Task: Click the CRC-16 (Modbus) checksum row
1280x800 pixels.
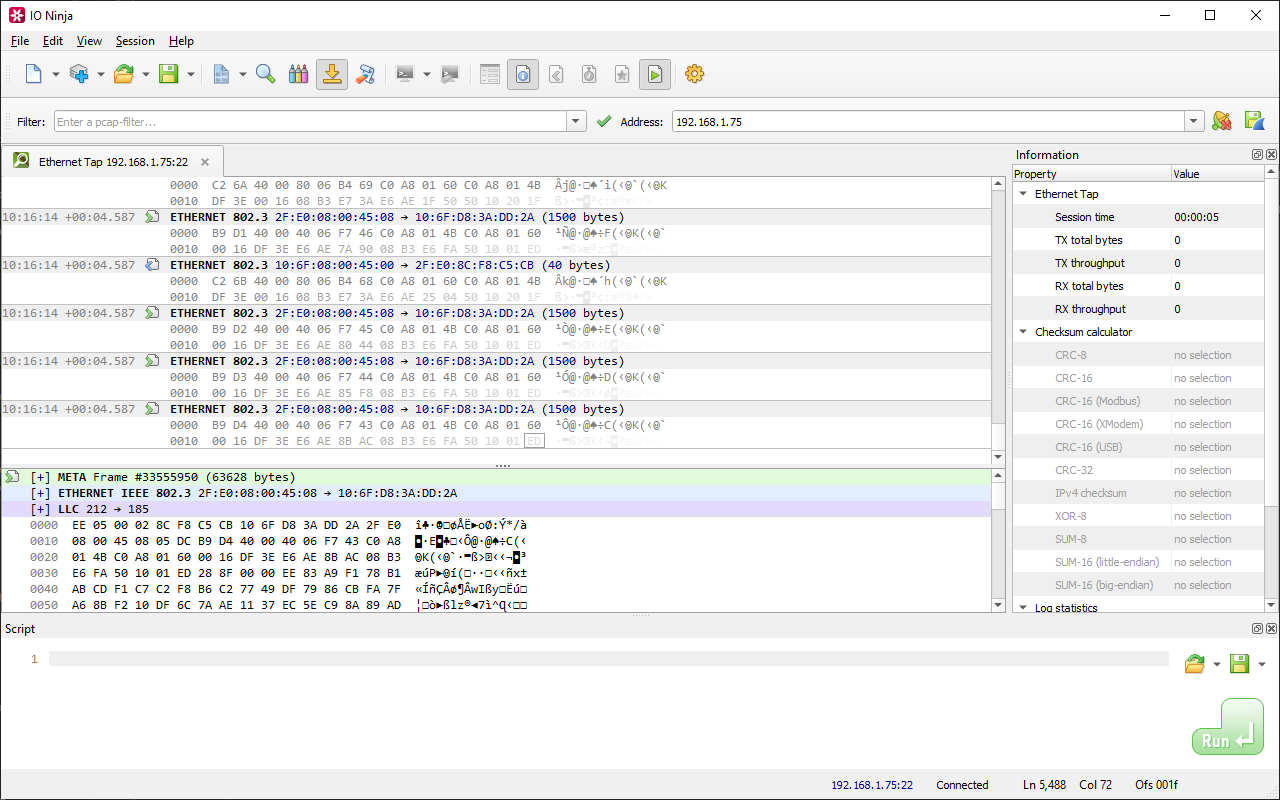Action: pyautogui.click(x=1139, y=401)
